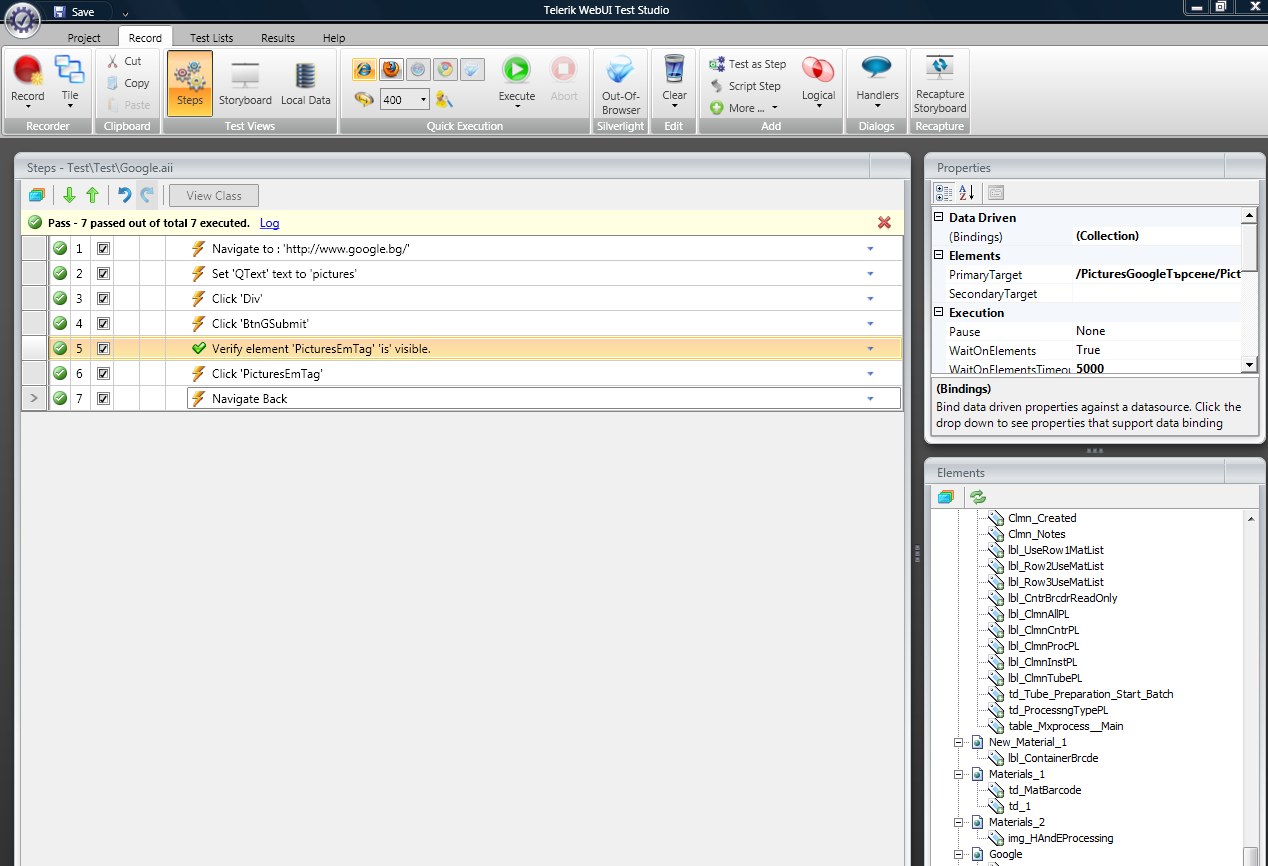Open the Local Data view
The image size is (1268, 866).
coord(306,82)
